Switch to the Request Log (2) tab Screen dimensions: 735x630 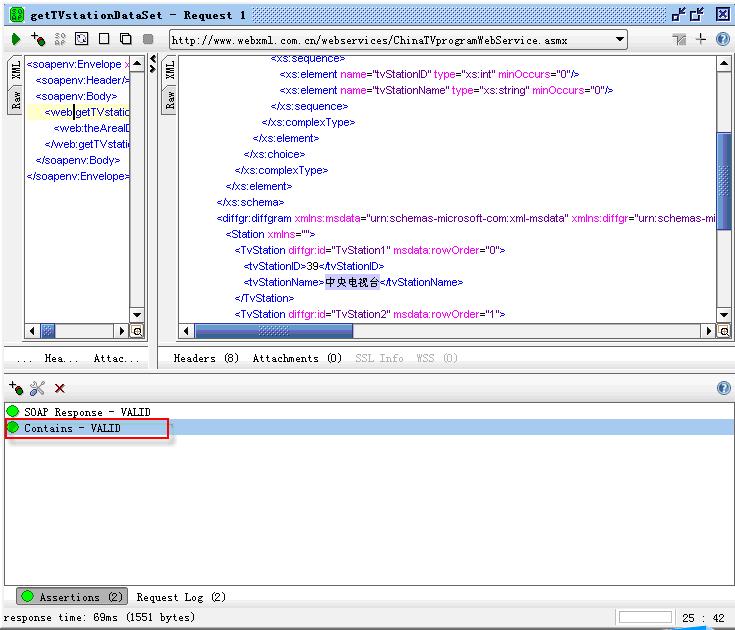pyautogui.click(x=181, y=597)
